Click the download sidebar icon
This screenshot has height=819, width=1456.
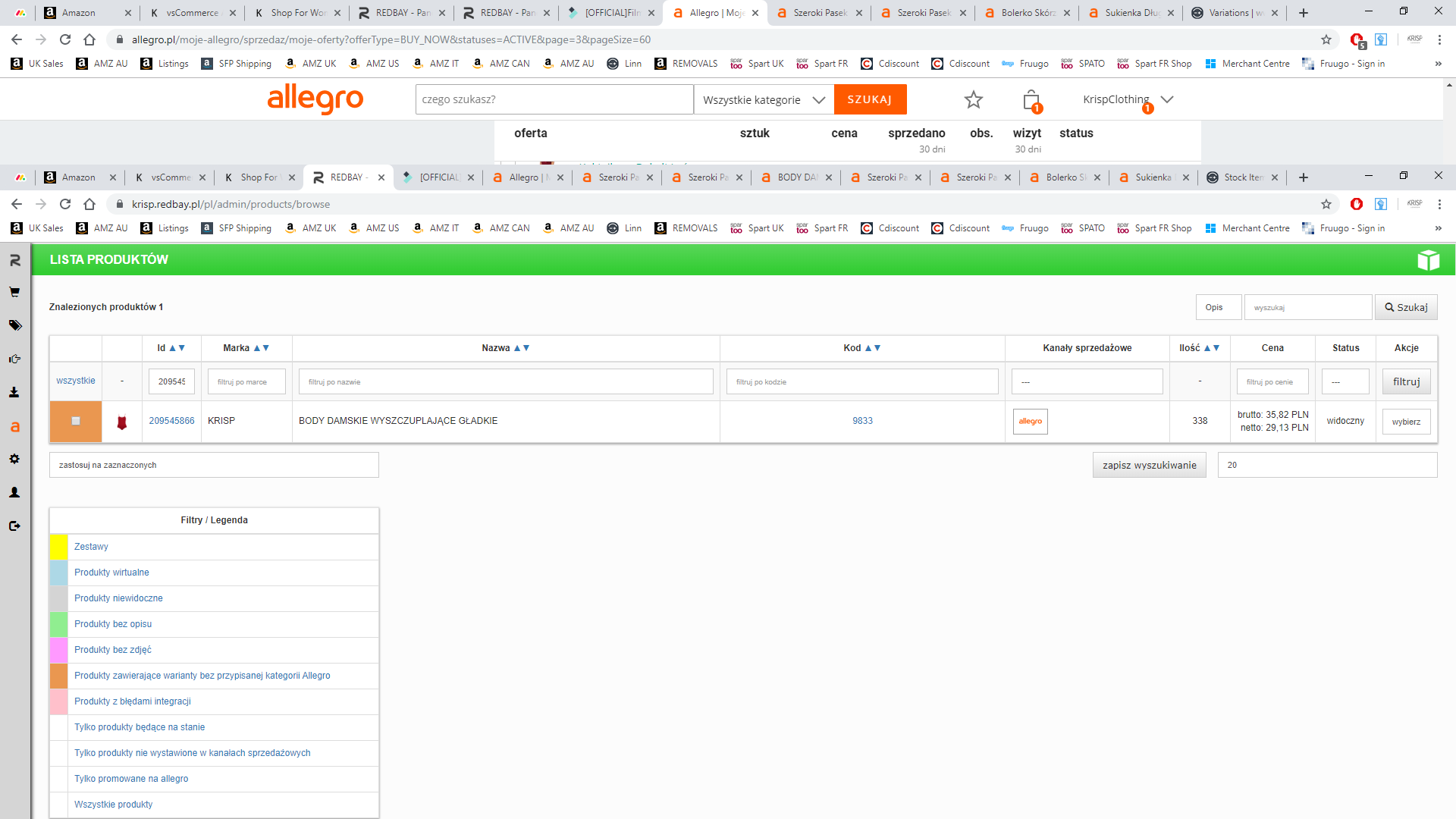(14, 392)
